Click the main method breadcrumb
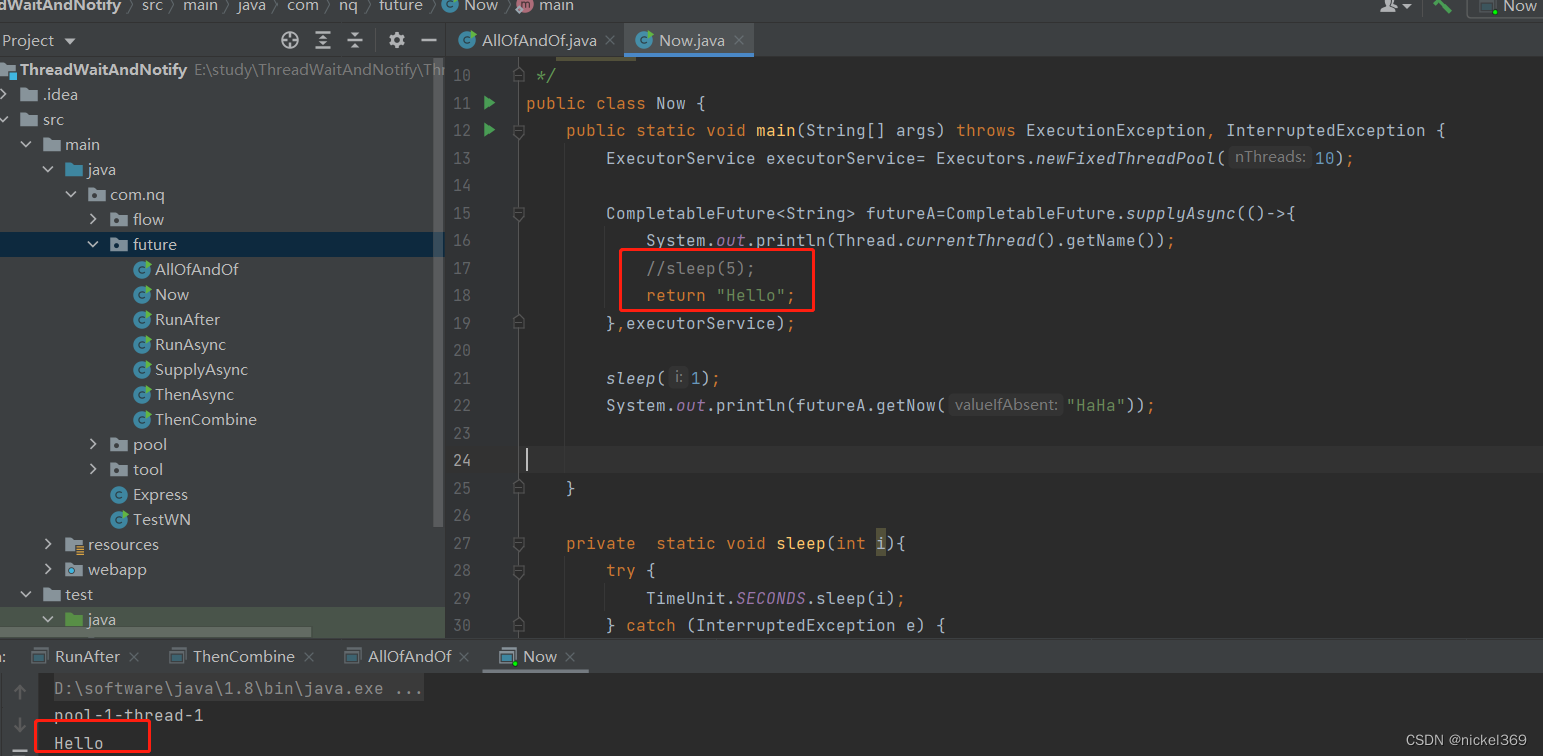The width and height of the screenshot is (1543, 756). (556, 6)
